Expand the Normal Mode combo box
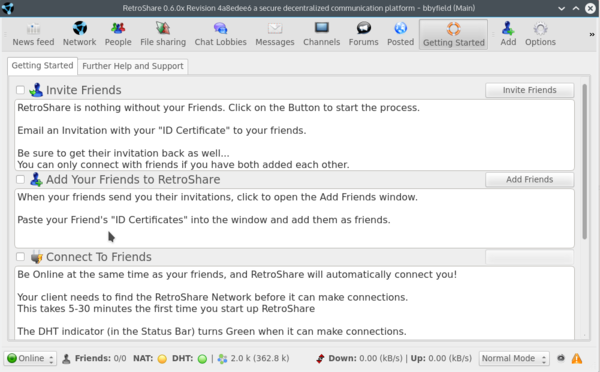This screenshot has height=372, width=600. [514, 359]
